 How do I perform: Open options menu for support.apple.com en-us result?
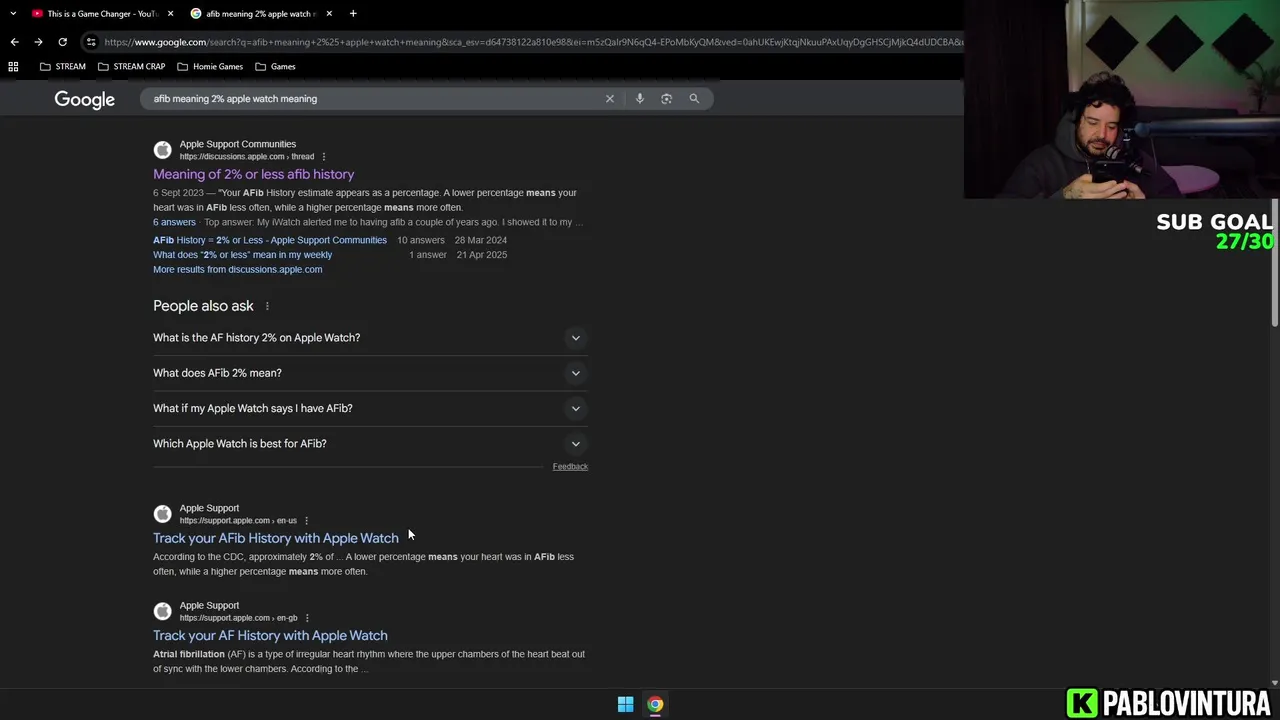[x=306, y=520]
